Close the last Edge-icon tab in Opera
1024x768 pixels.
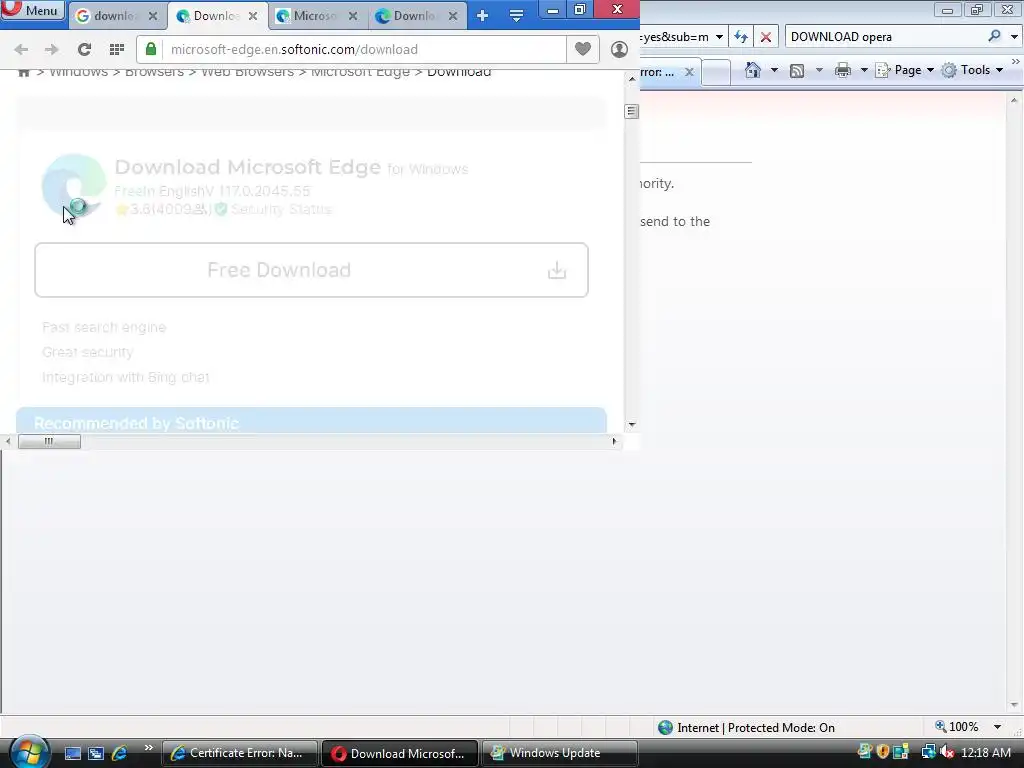(453, 16)
